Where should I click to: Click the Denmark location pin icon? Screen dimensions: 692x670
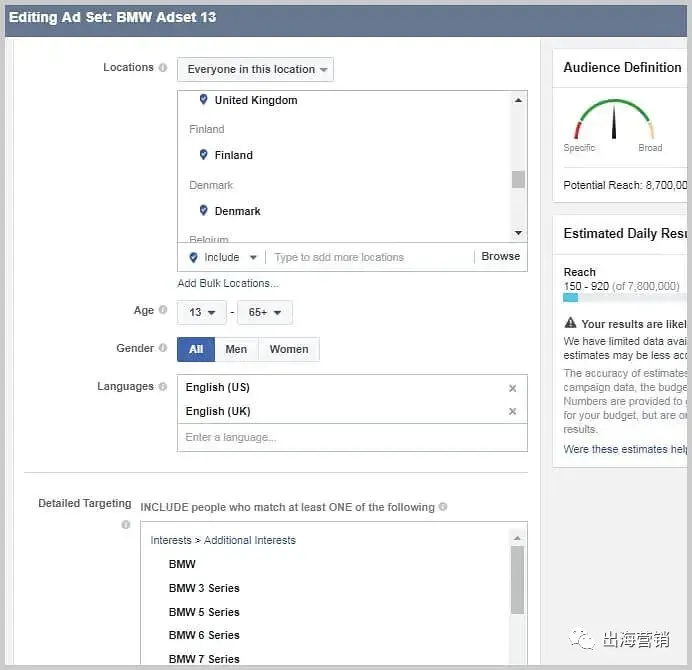pos(203,210)
